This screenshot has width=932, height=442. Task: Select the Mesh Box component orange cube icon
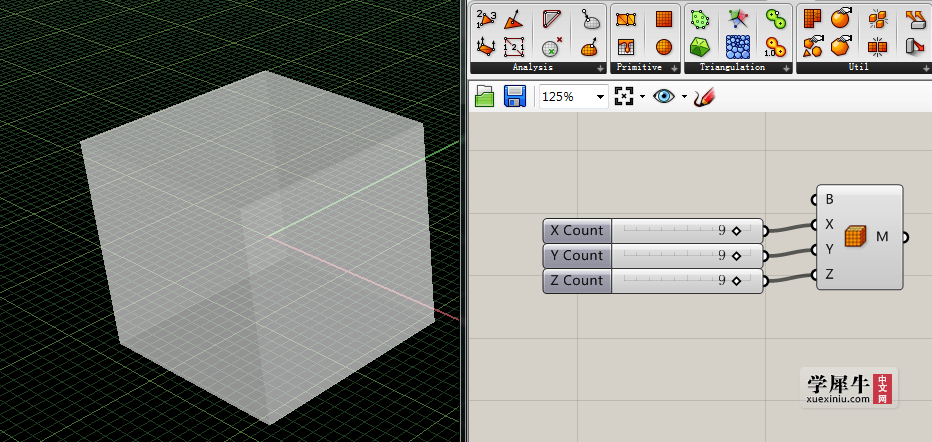click(855, 236)
